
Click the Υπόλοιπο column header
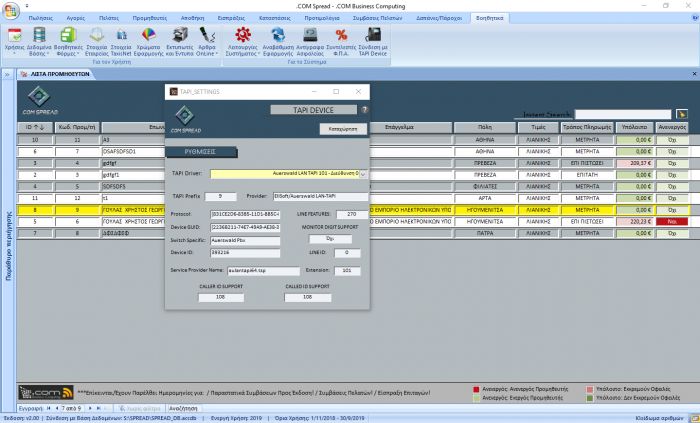click(x=634, y=127)
